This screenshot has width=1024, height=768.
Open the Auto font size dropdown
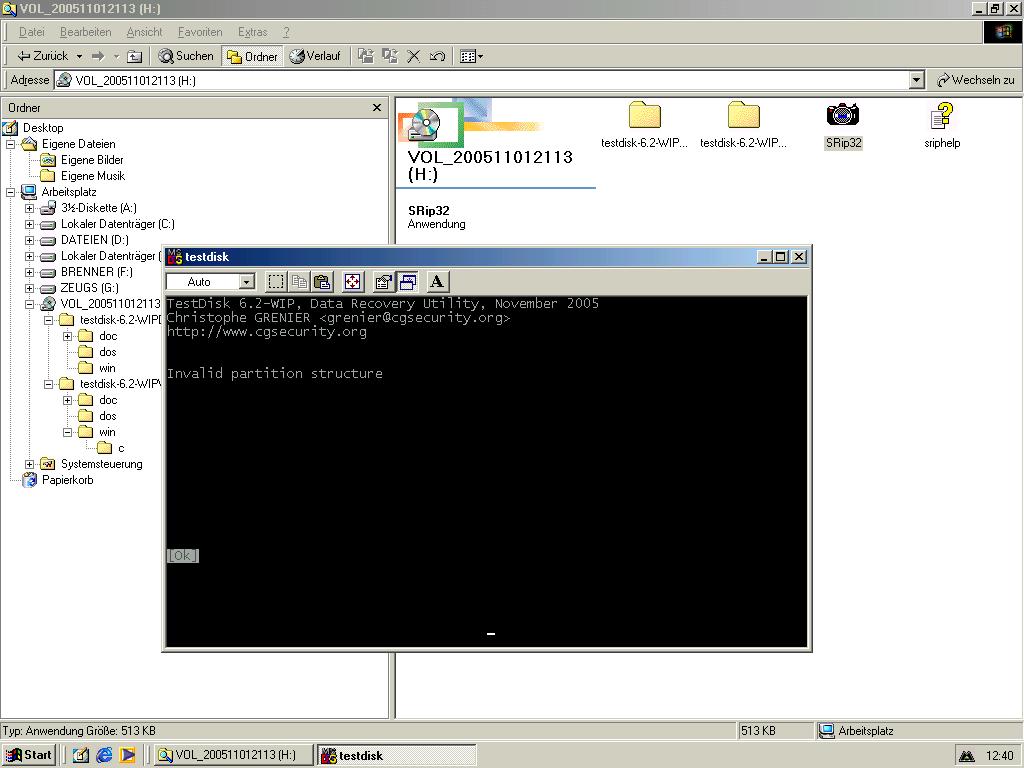coord(246,282)
